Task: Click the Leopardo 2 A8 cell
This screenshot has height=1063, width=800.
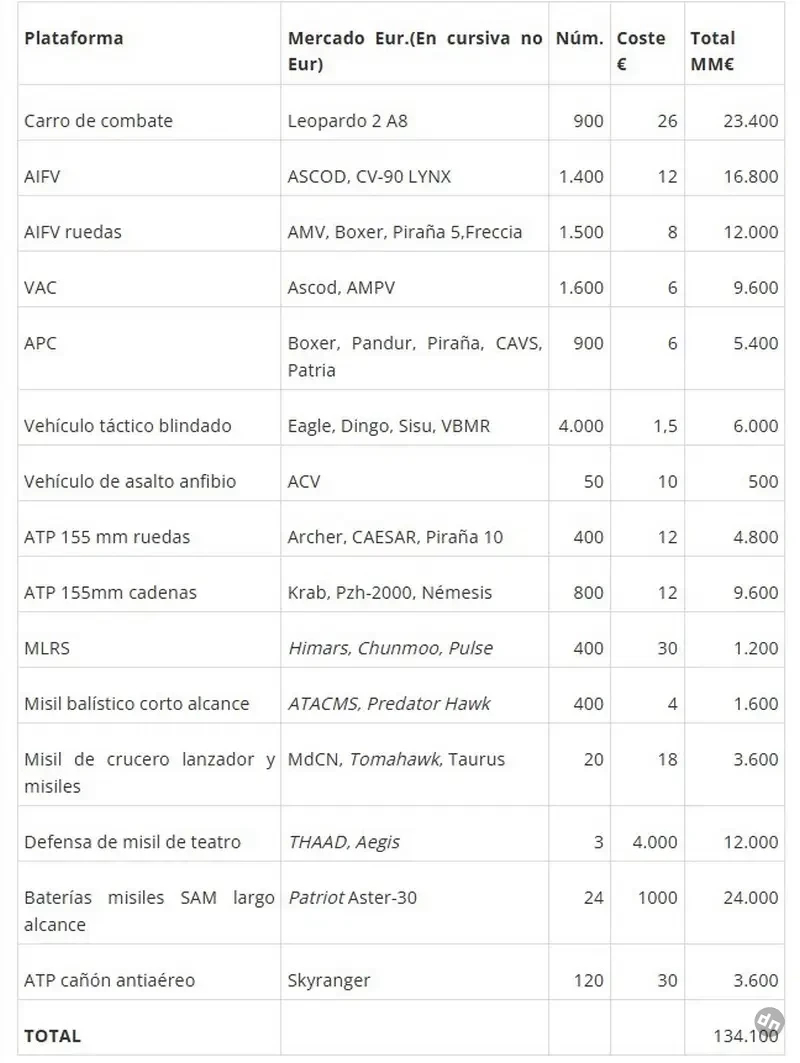Action: click(347, 121)
